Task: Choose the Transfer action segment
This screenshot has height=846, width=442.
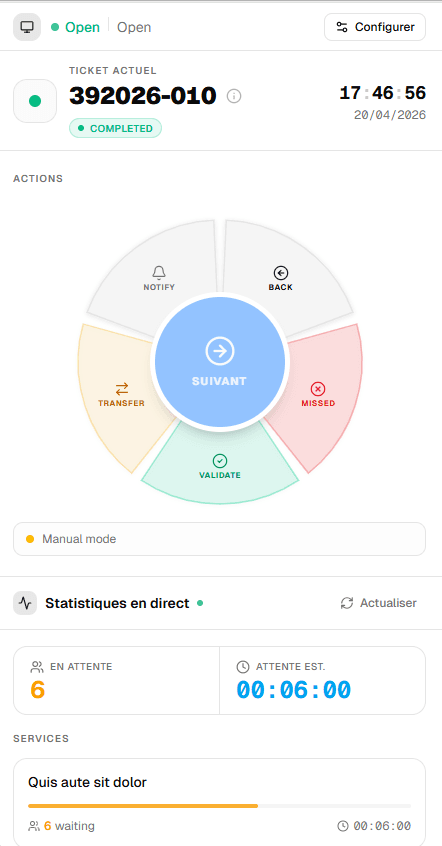Action: [x=121, y=395]
